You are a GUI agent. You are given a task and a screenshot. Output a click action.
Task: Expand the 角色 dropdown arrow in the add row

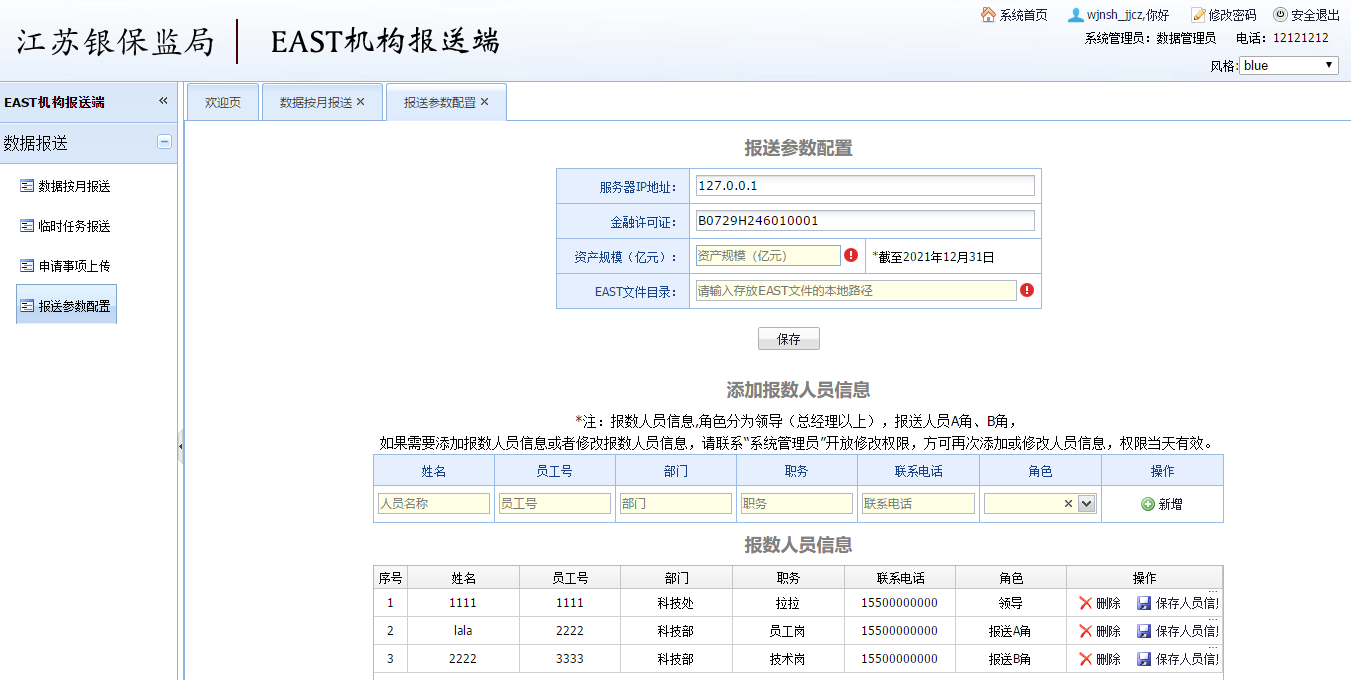pos(1087,504)
